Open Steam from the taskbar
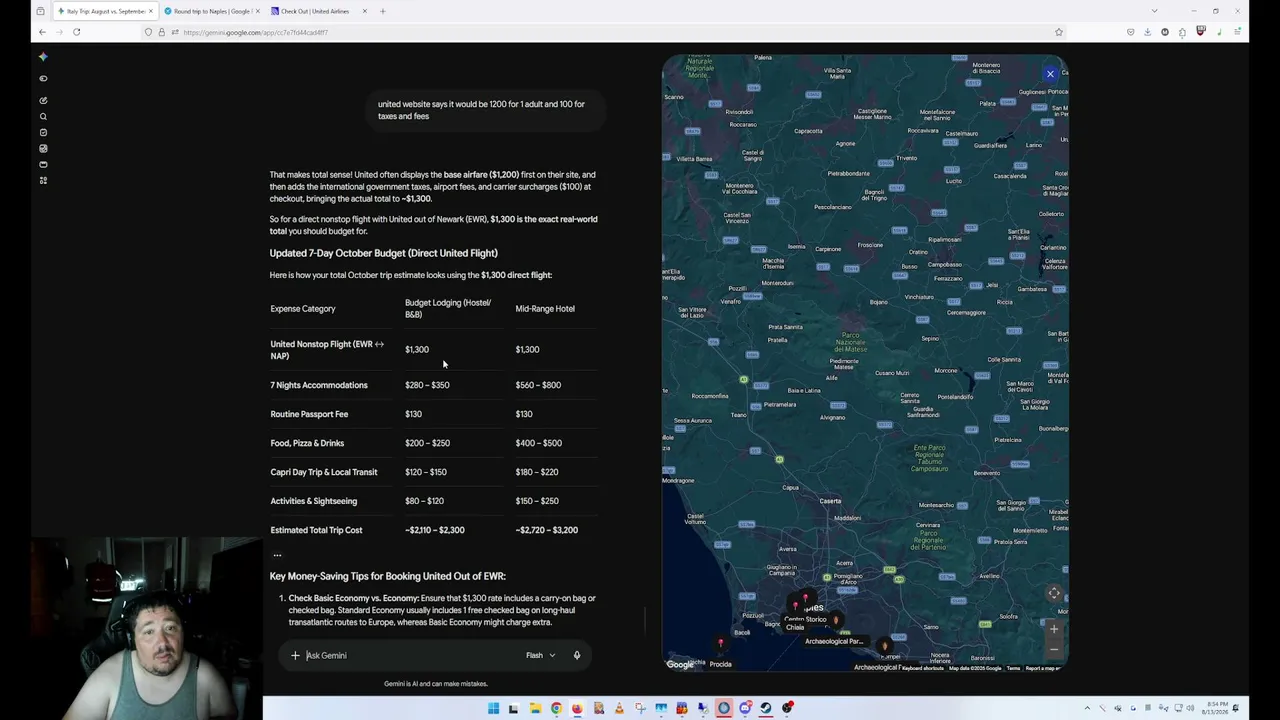This screenshot has height=720, width=1280. click(766, 708)
